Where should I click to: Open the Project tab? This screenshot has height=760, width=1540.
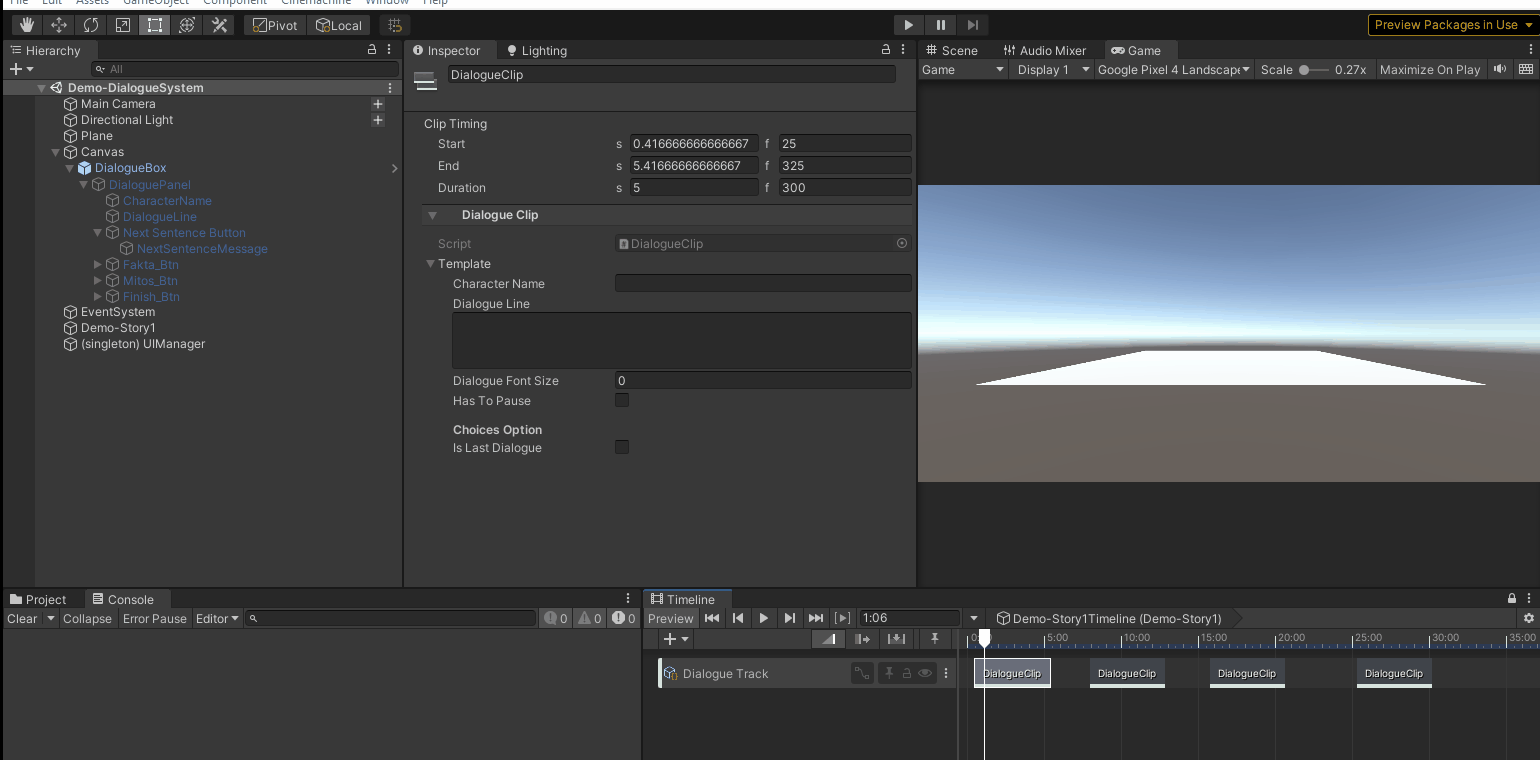coord(38,600)
